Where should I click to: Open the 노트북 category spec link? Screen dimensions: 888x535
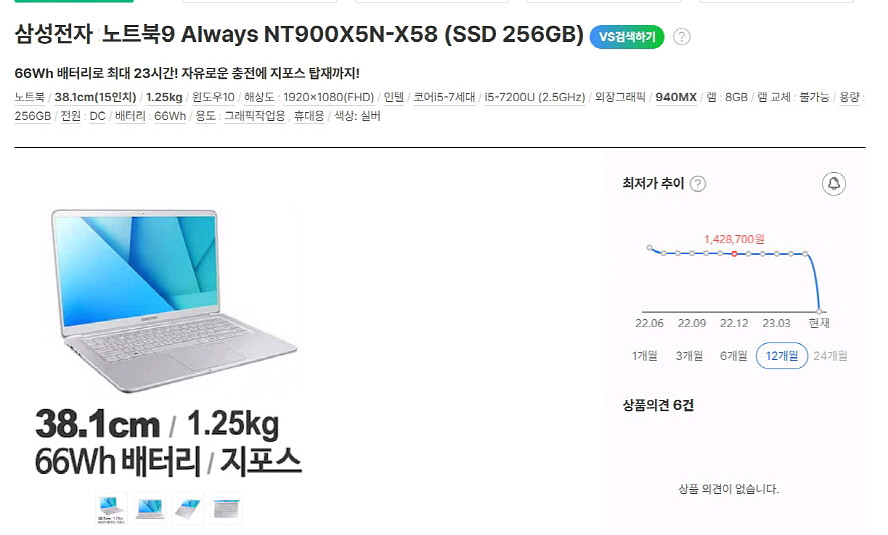29,97
